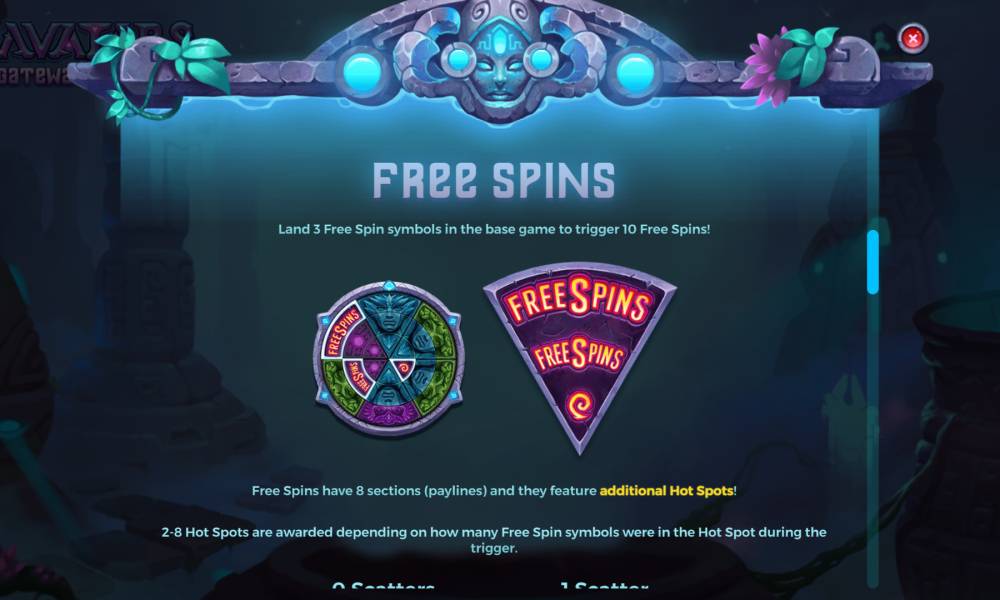This screenshot has width=1000, height=600.
Task: Click the blue scrollbar thumb
Action: (872, 262)
